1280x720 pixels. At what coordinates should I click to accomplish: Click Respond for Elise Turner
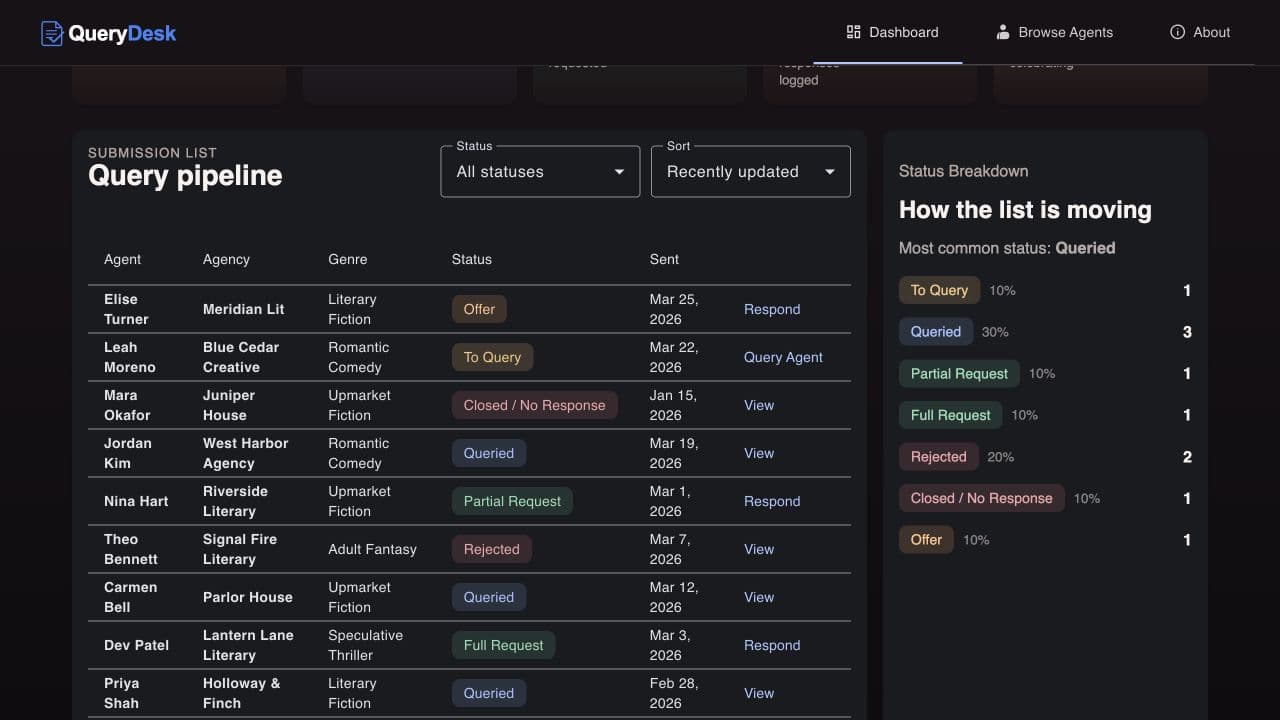(x=772, y=309)
